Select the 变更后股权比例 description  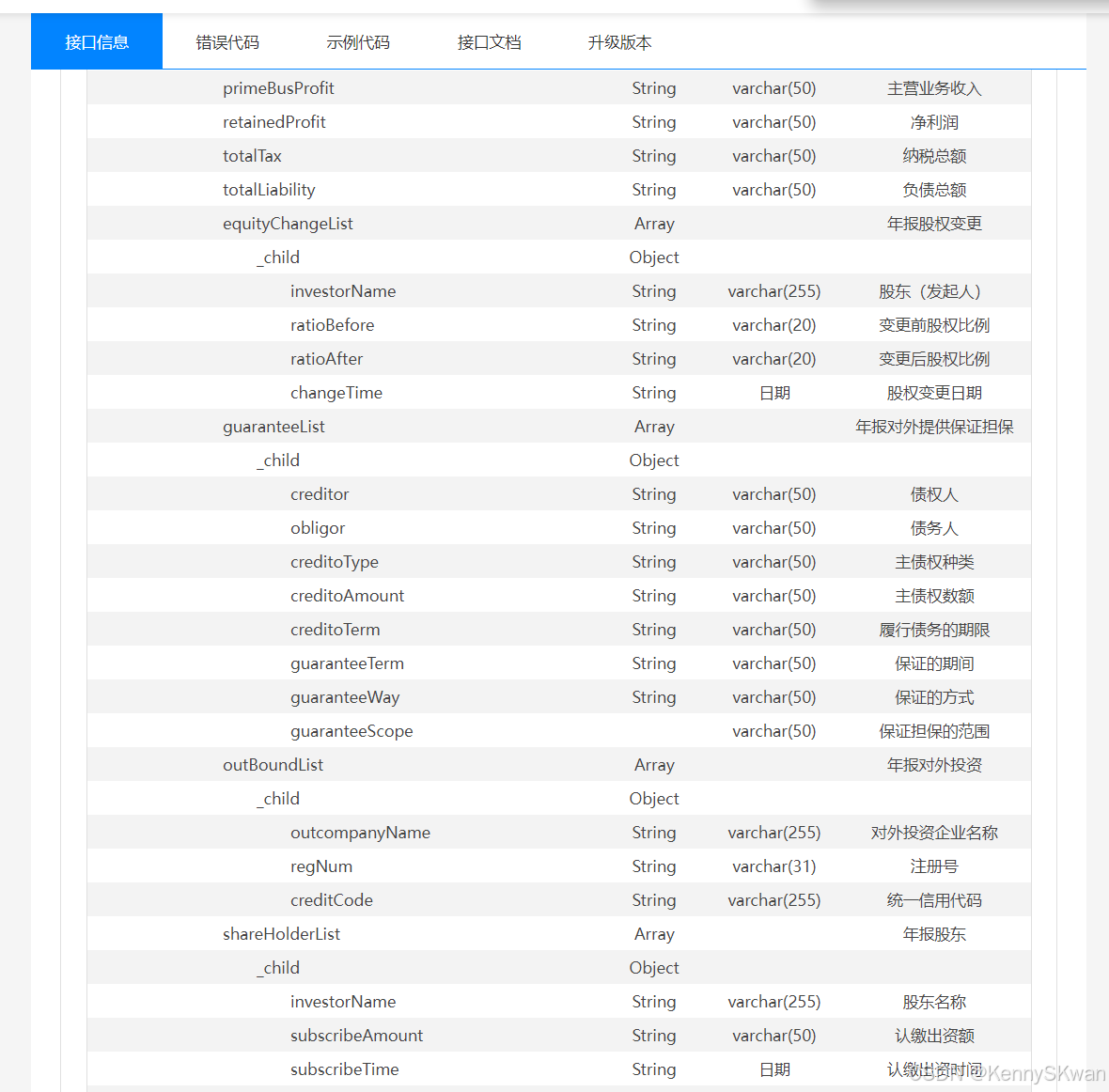(x=933, y=359)
